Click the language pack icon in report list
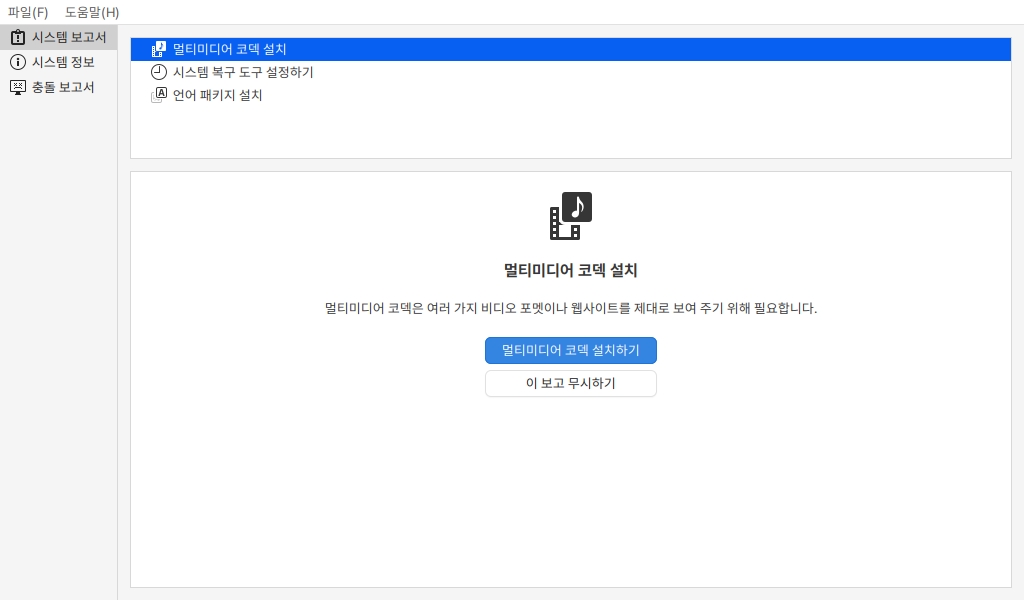The image size is (1024, 600). [158, 95]
